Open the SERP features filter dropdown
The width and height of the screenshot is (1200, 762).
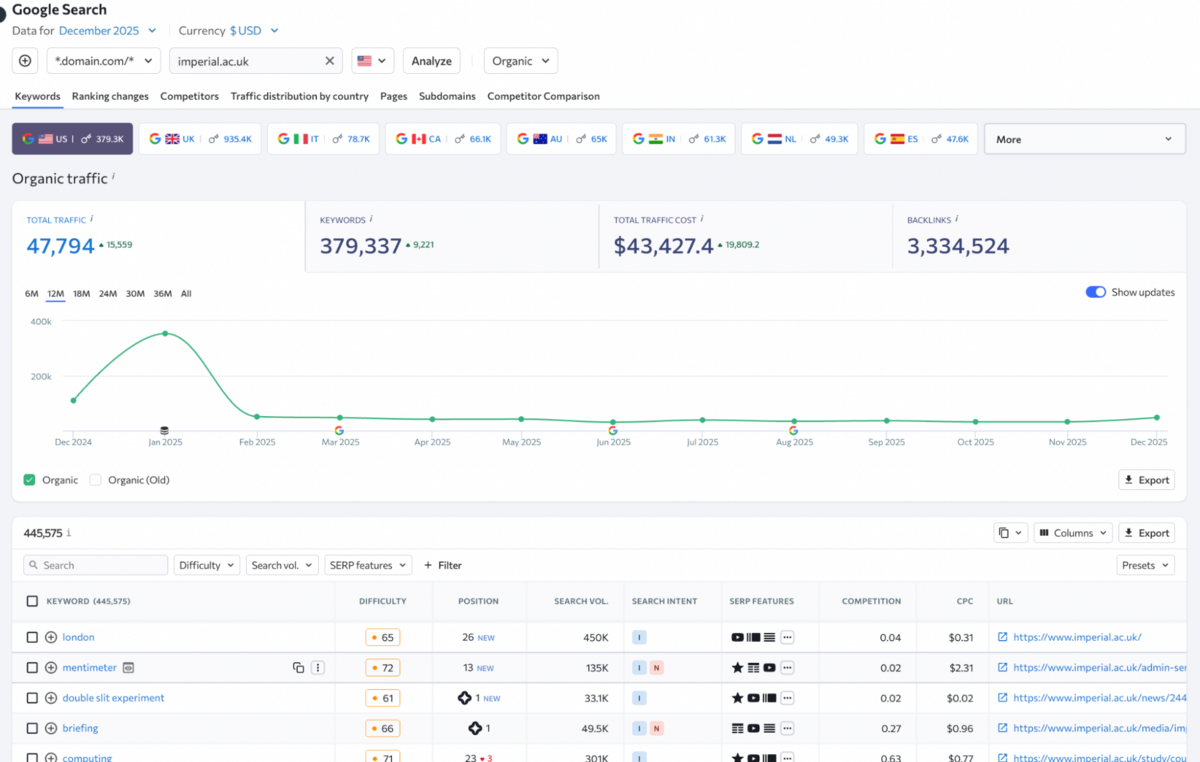point(368,565)
